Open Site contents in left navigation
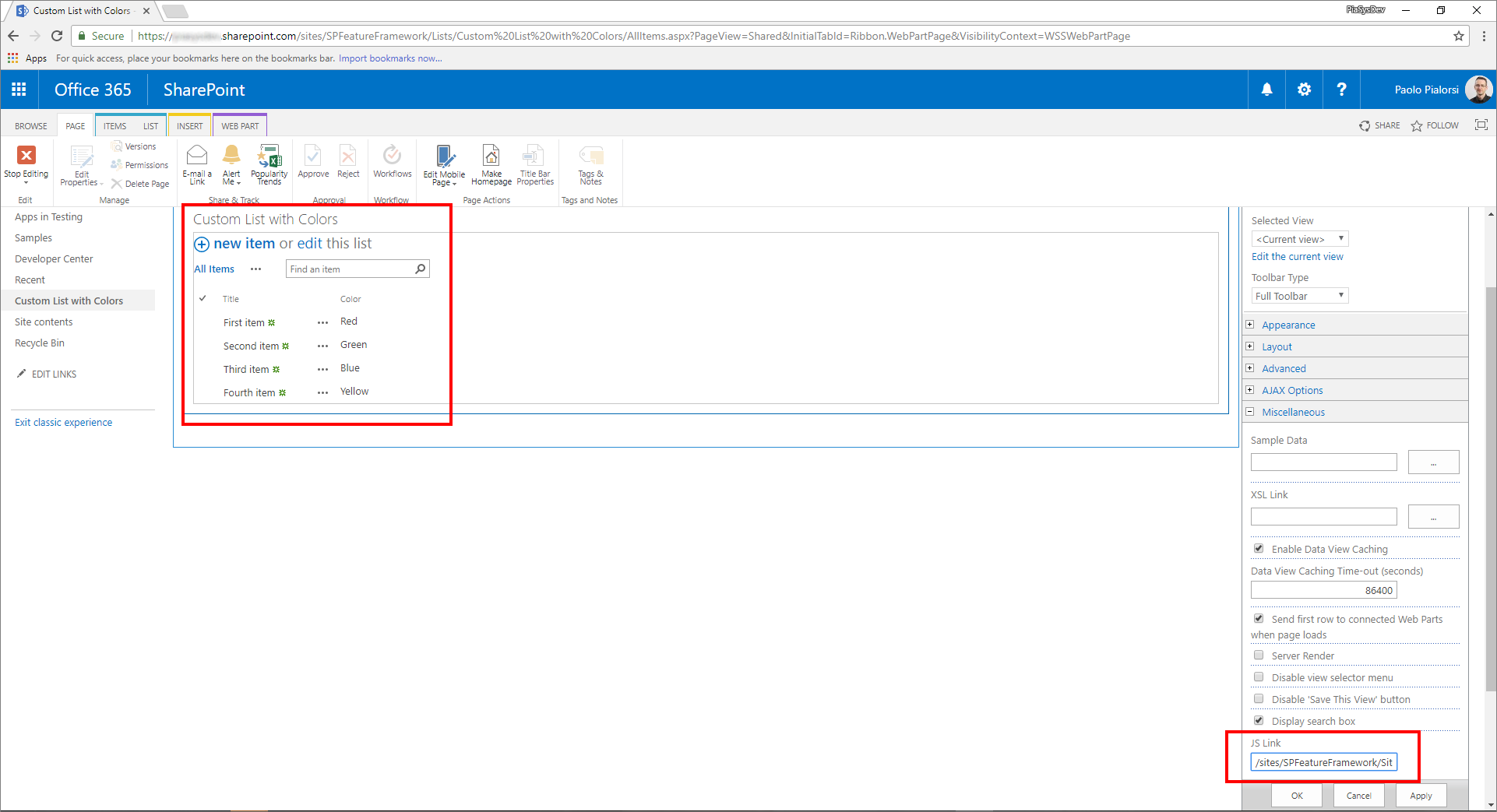The image size is (1497, 812). [x=44, y=322]
